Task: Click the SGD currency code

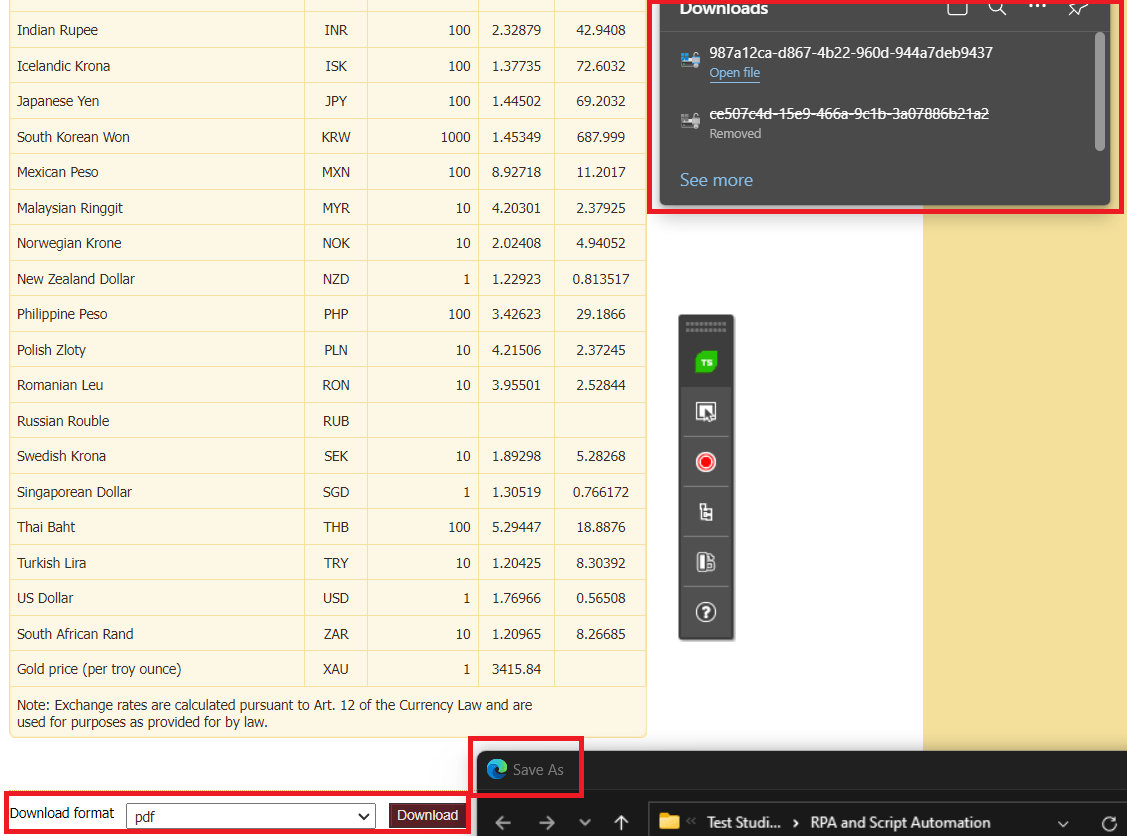Action: coord(336,492)
